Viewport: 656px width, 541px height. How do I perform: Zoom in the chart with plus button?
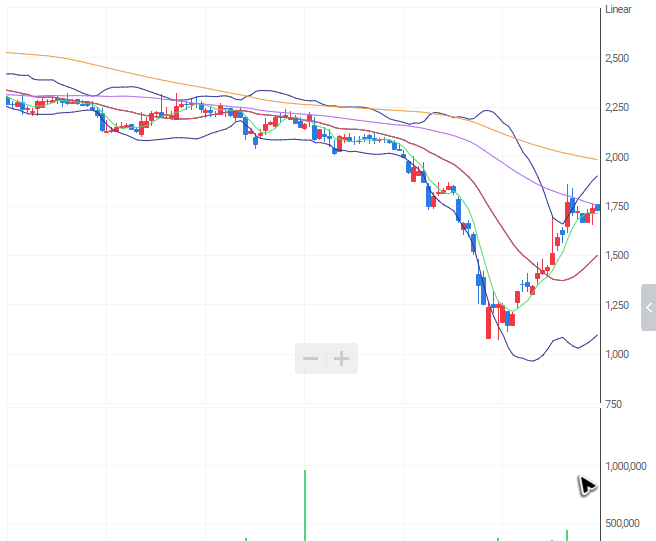click(342, 359)
